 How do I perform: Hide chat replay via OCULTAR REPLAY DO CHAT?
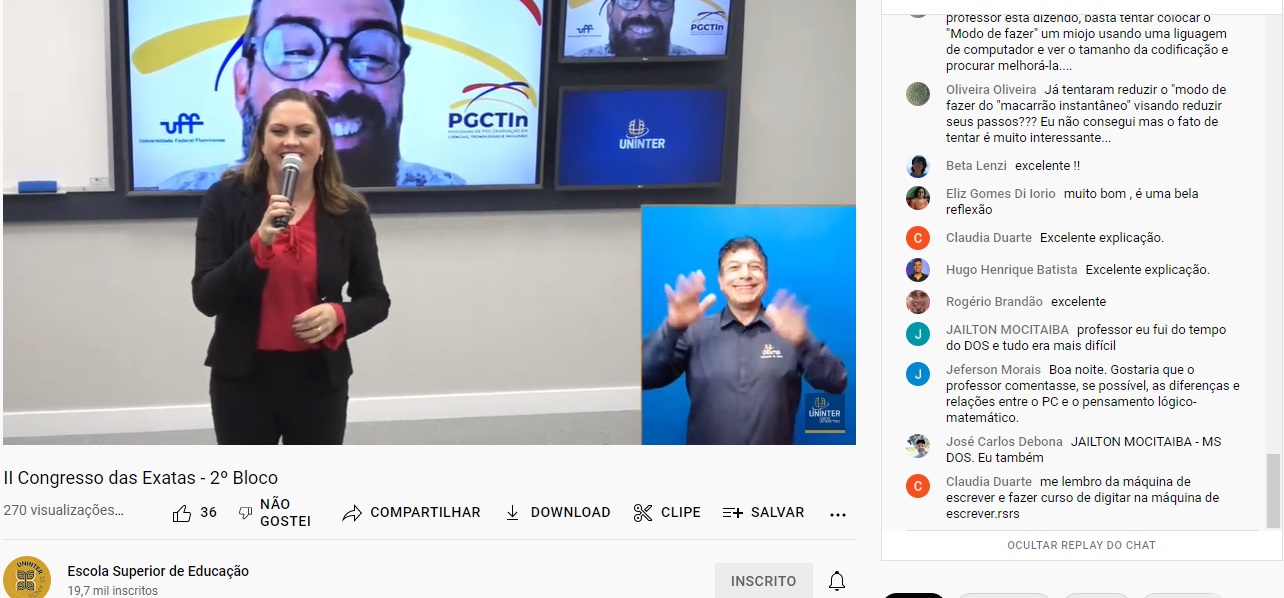(1081, 545)
